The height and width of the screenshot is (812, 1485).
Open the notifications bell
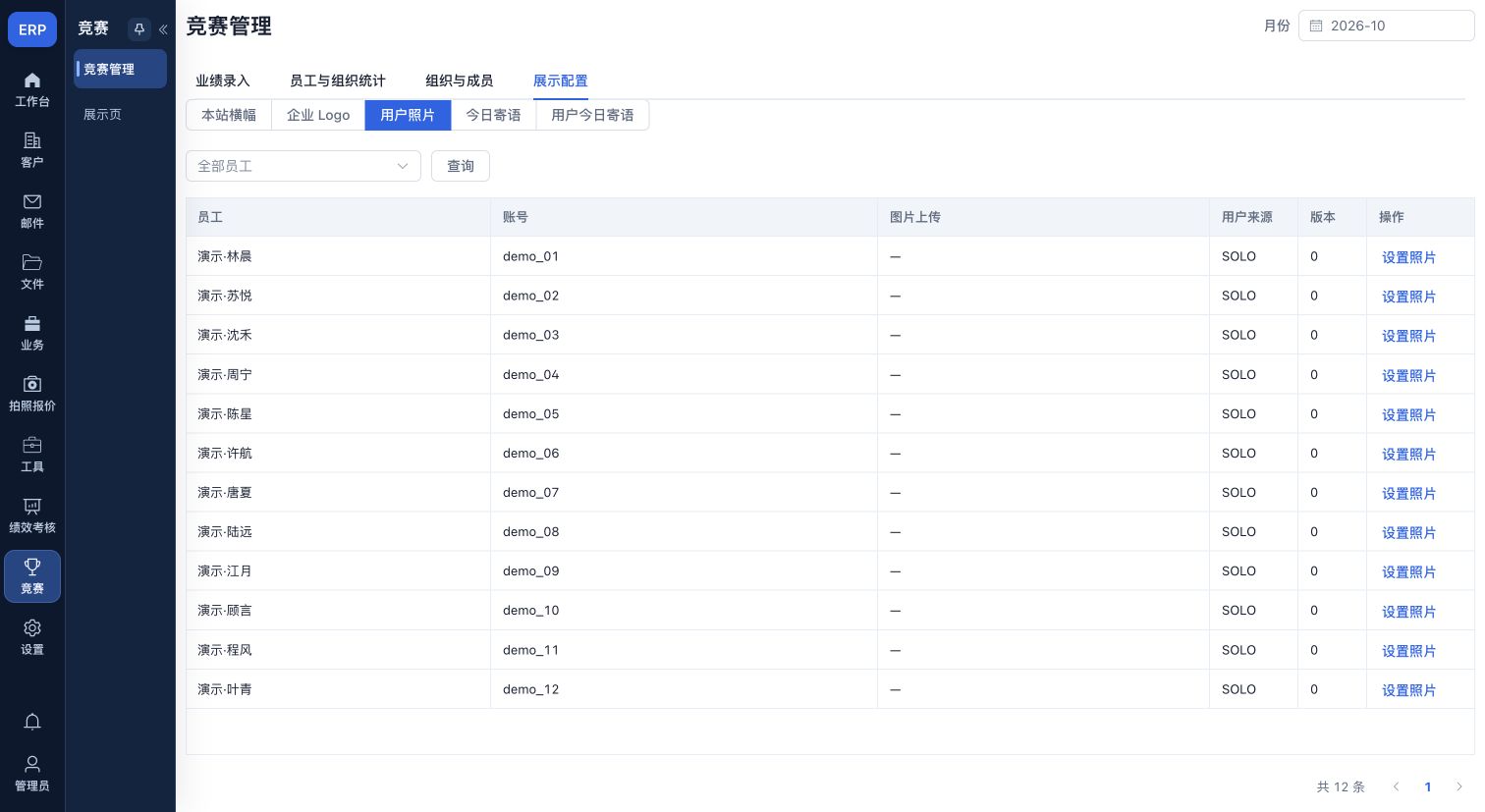click(x=32, y=722)
